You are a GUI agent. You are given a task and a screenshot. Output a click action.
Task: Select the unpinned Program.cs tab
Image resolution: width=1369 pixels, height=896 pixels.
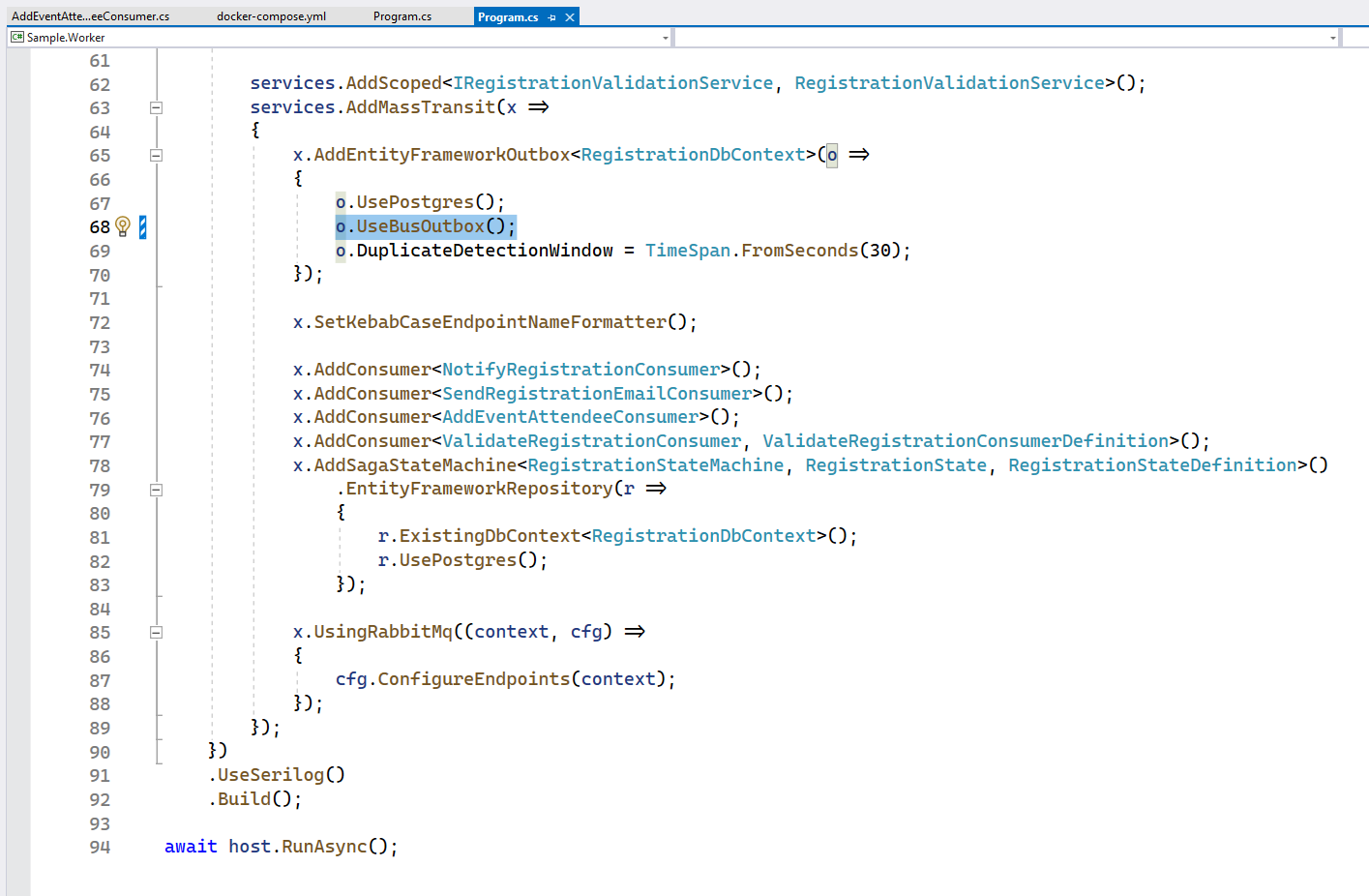tap(402, 15)
